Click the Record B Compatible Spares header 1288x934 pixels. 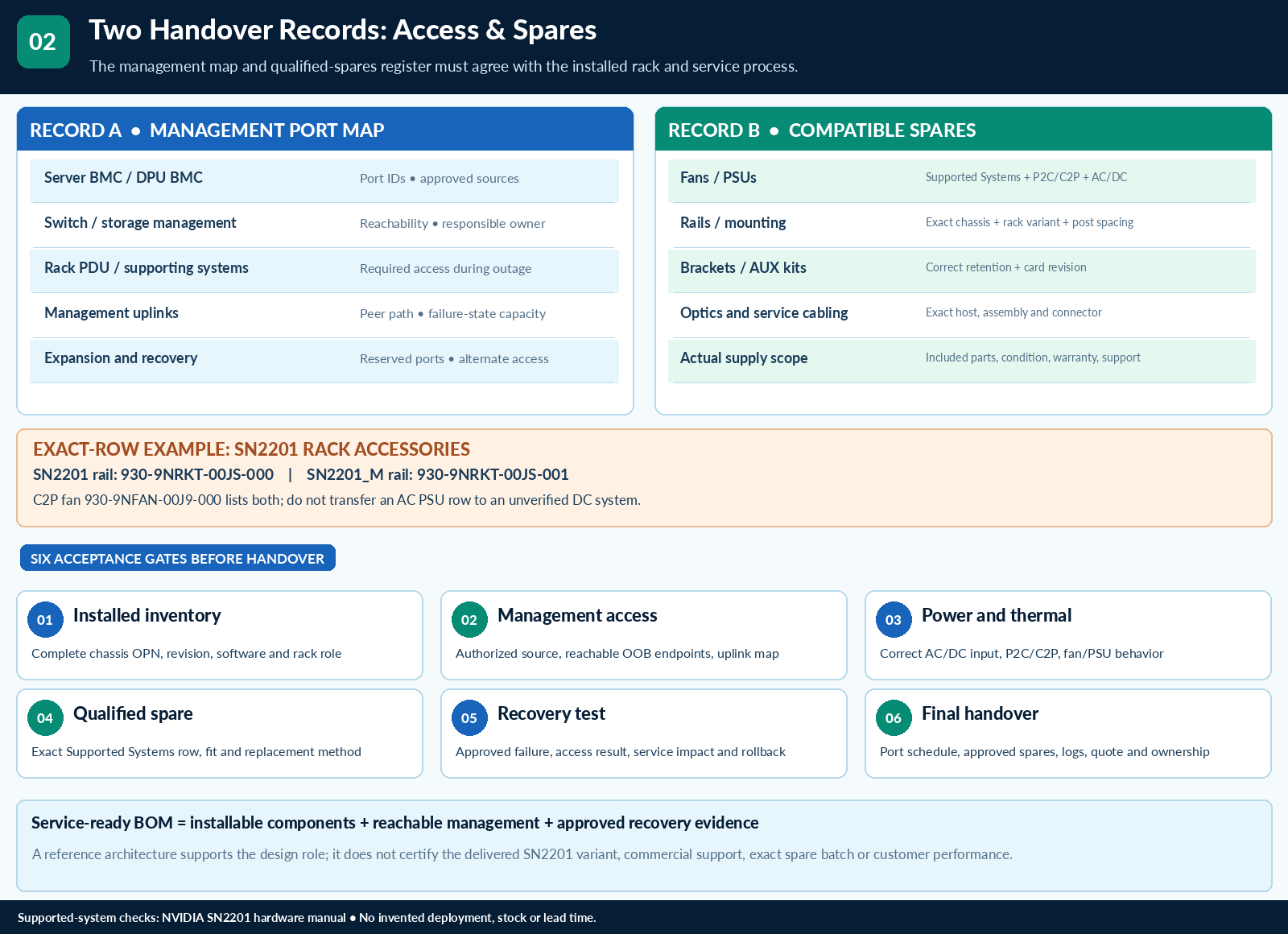click(964, 130)
